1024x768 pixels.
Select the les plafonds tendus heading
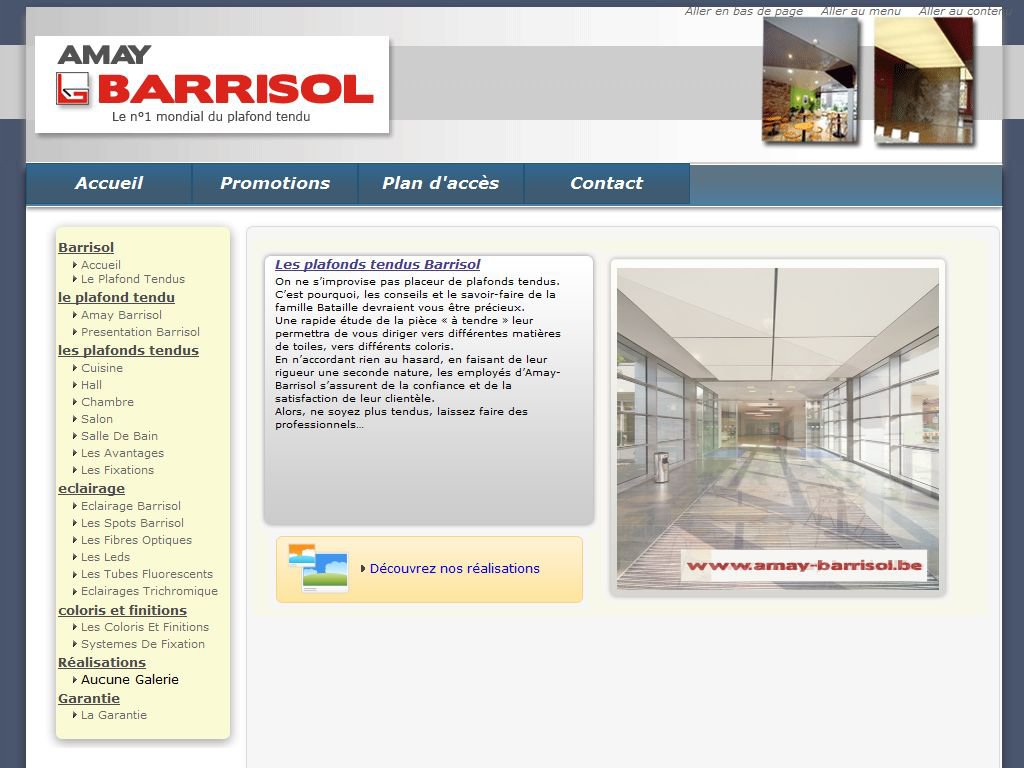pos(128,351)
